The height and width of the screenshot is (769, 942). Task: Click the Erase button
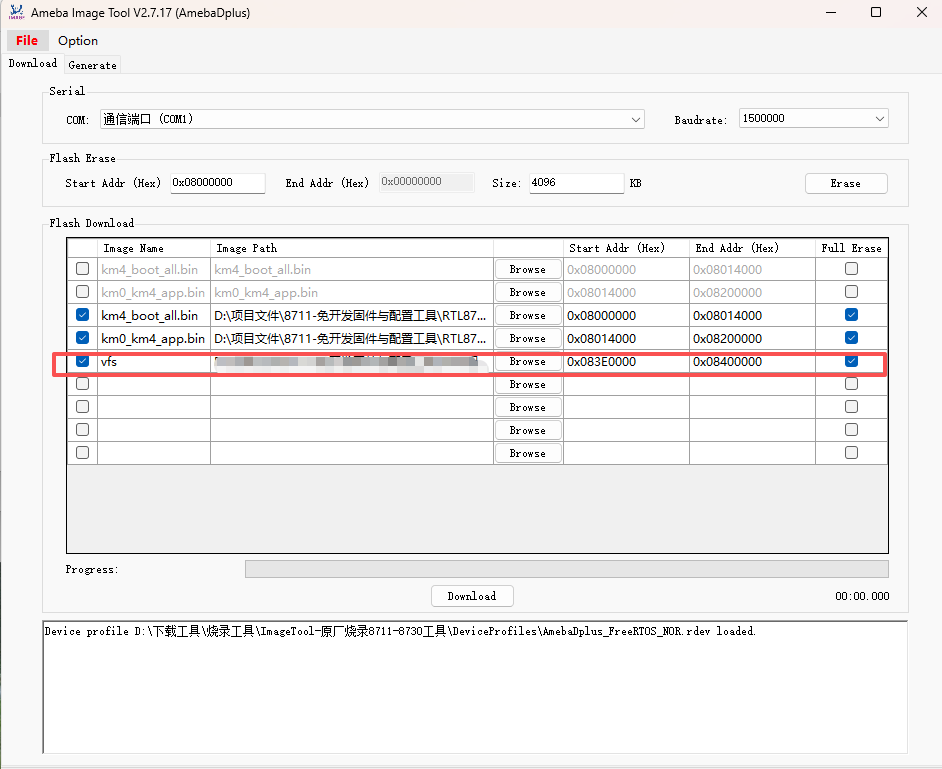tap(845, 183)
